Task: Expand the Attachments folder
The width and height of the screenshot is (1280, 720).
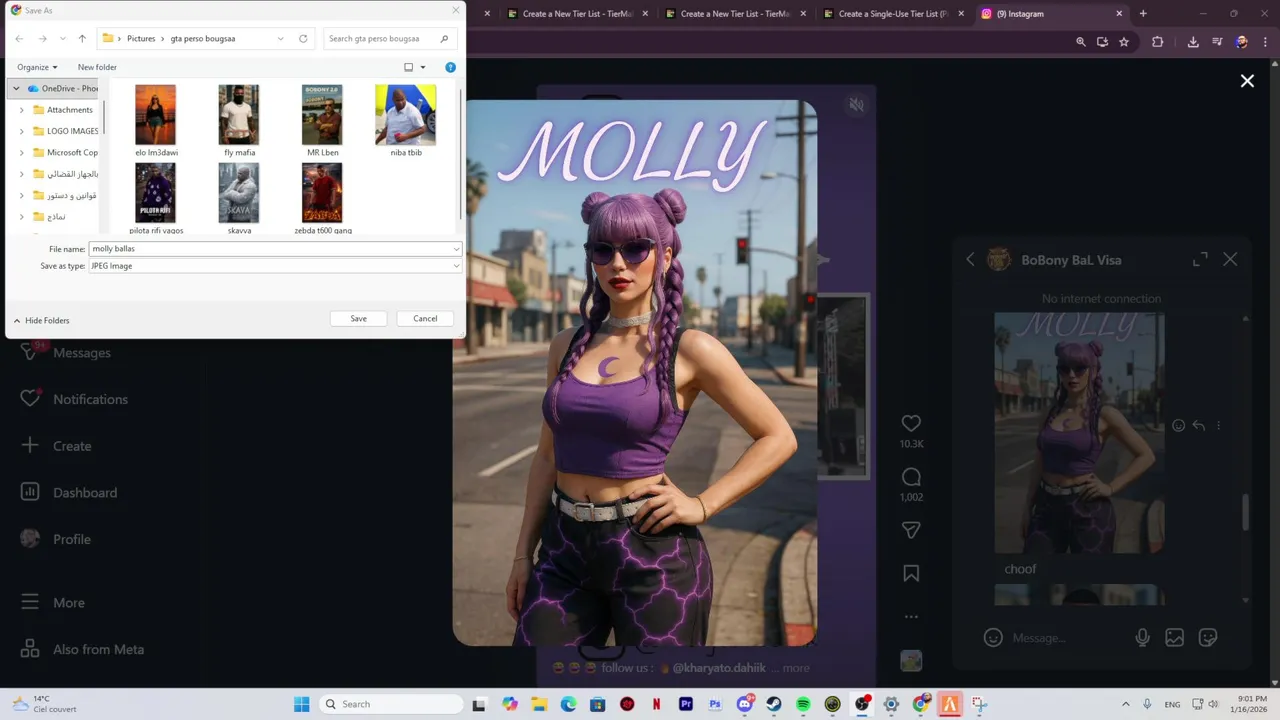Action: point(22,110)
